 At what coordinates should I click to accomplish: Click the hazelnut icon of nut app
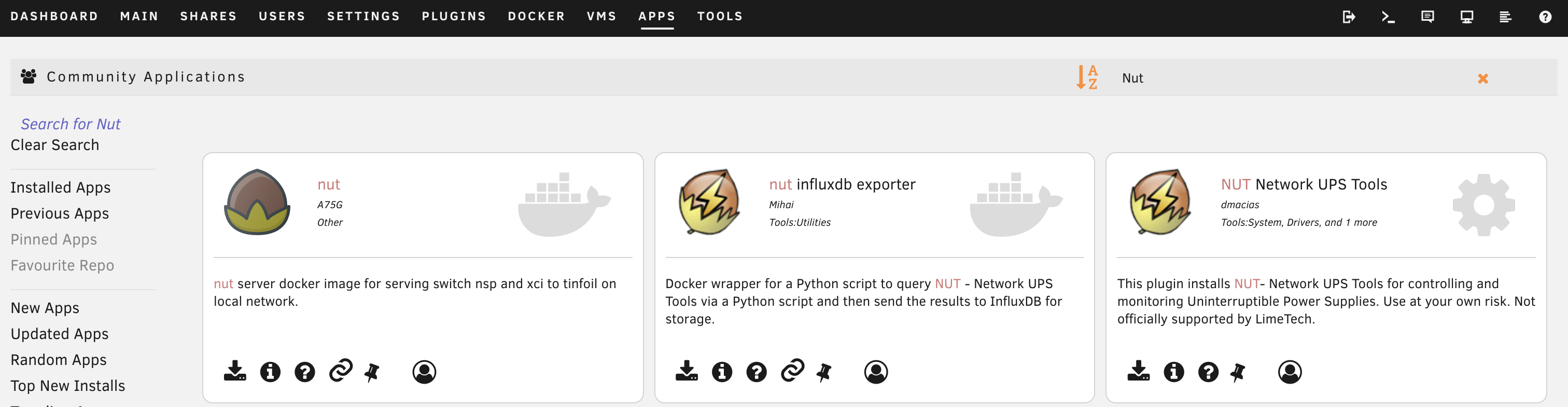click(257, 201)
